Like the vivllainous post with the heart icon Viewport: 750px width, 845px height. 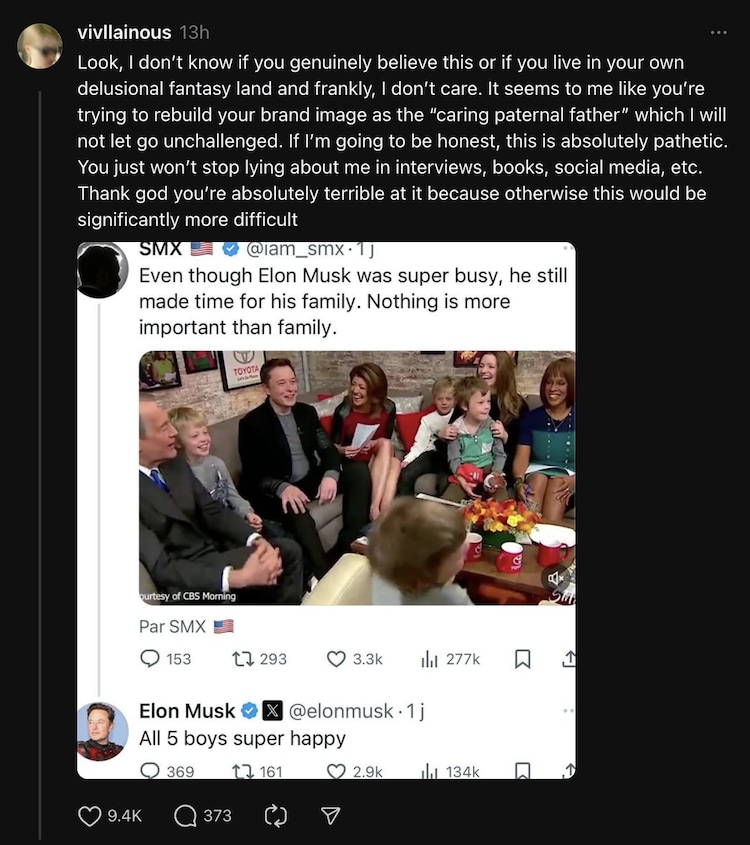[x=90, y=816]
